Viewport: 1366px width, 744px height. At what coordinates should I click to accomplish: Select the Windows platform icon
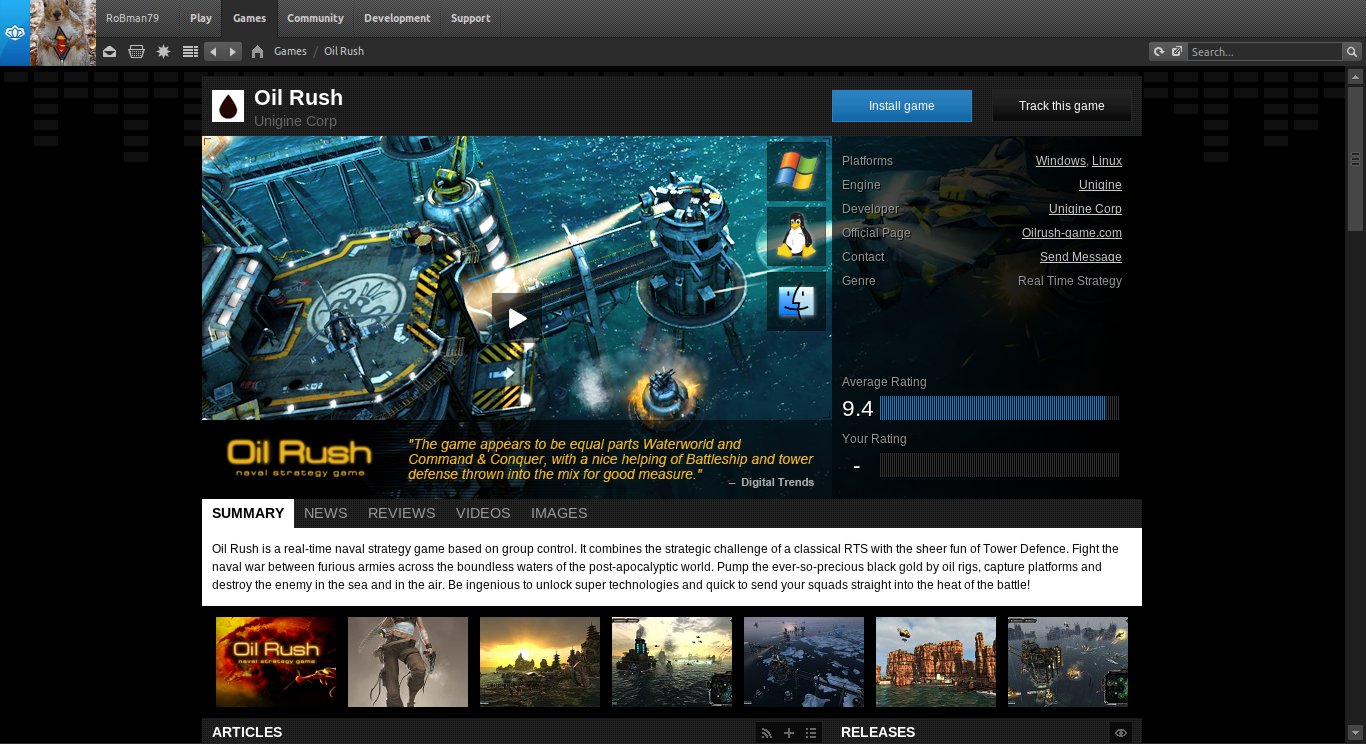tap(796, 171)
